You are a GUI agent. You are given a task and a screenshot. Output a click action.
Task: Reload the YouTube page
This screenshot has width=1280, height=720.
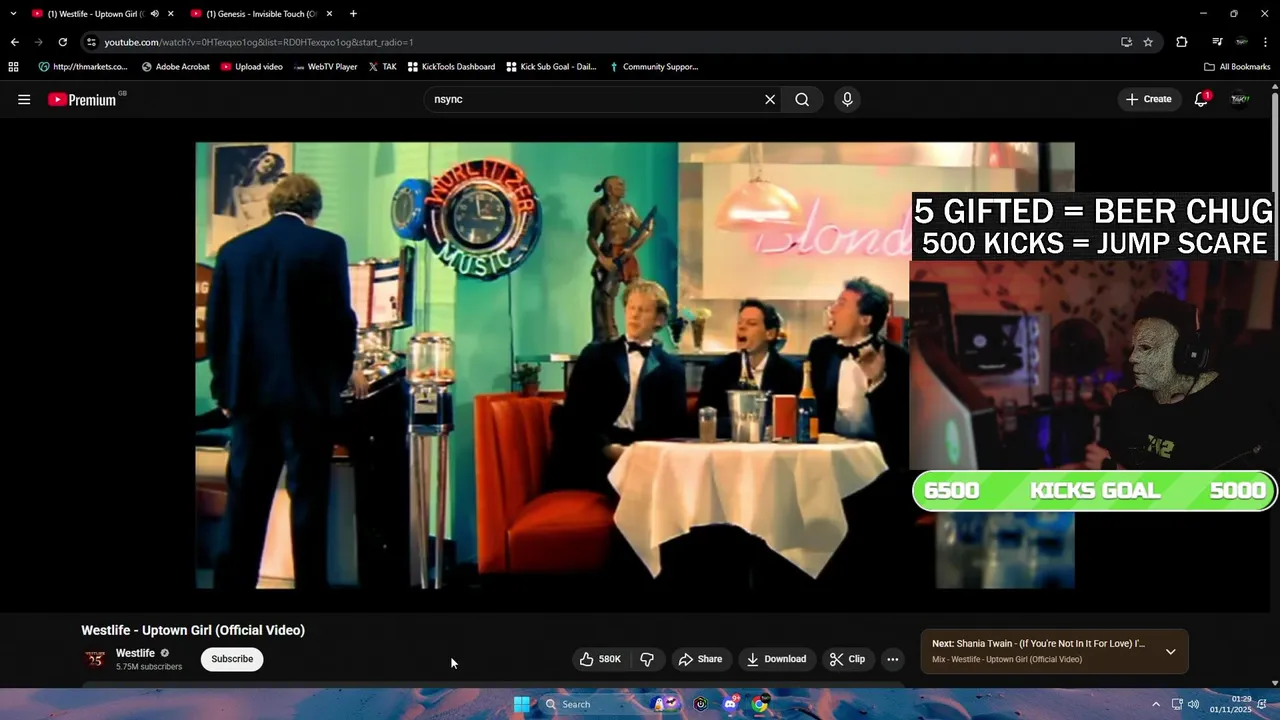pos(62,42)
